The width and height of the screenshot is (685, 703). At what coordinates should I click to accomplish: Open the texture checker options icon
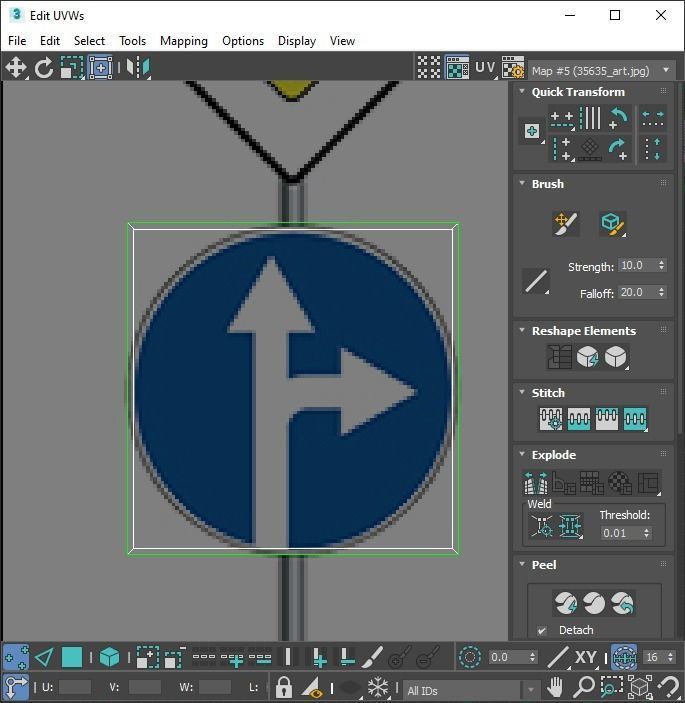coord(513,67)
